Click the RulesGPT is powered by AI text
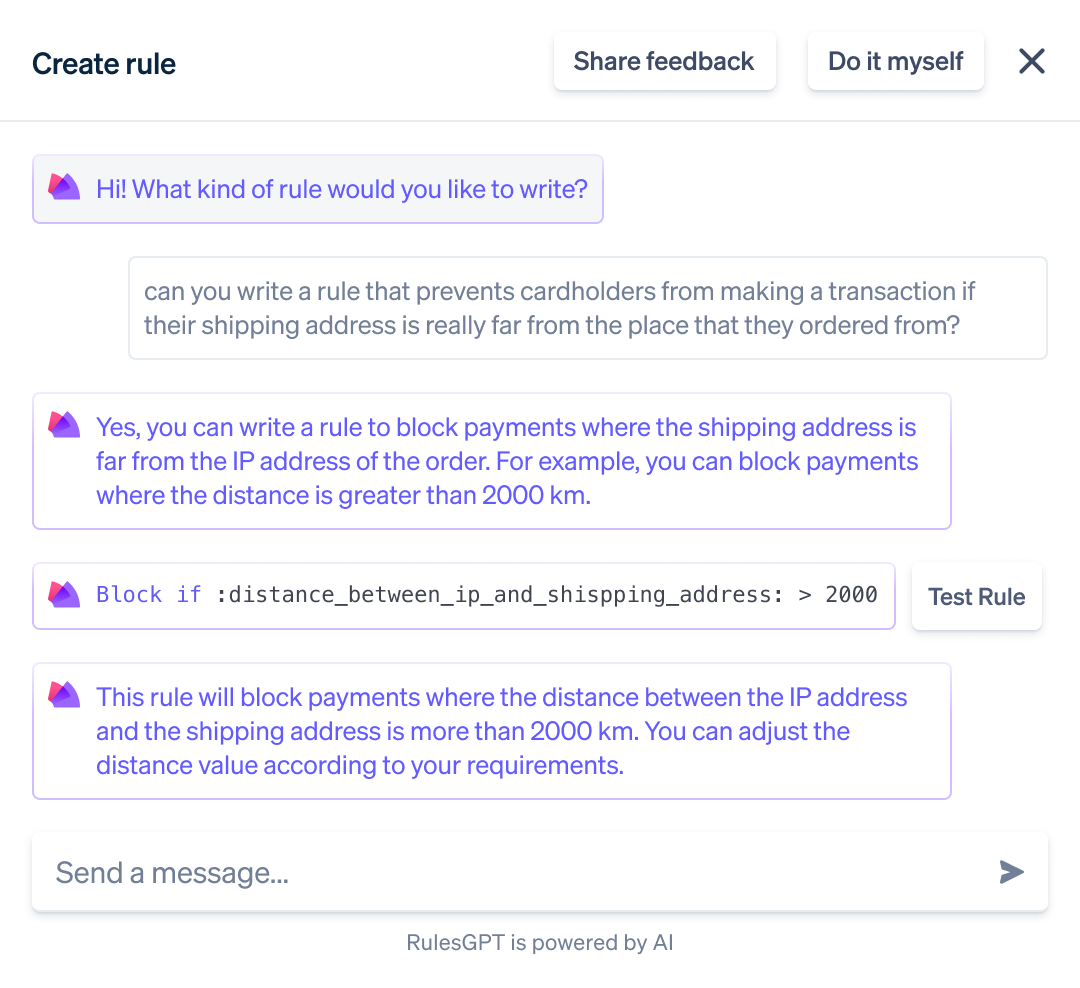The image size is (1080, 988). (x=540, y=942)
